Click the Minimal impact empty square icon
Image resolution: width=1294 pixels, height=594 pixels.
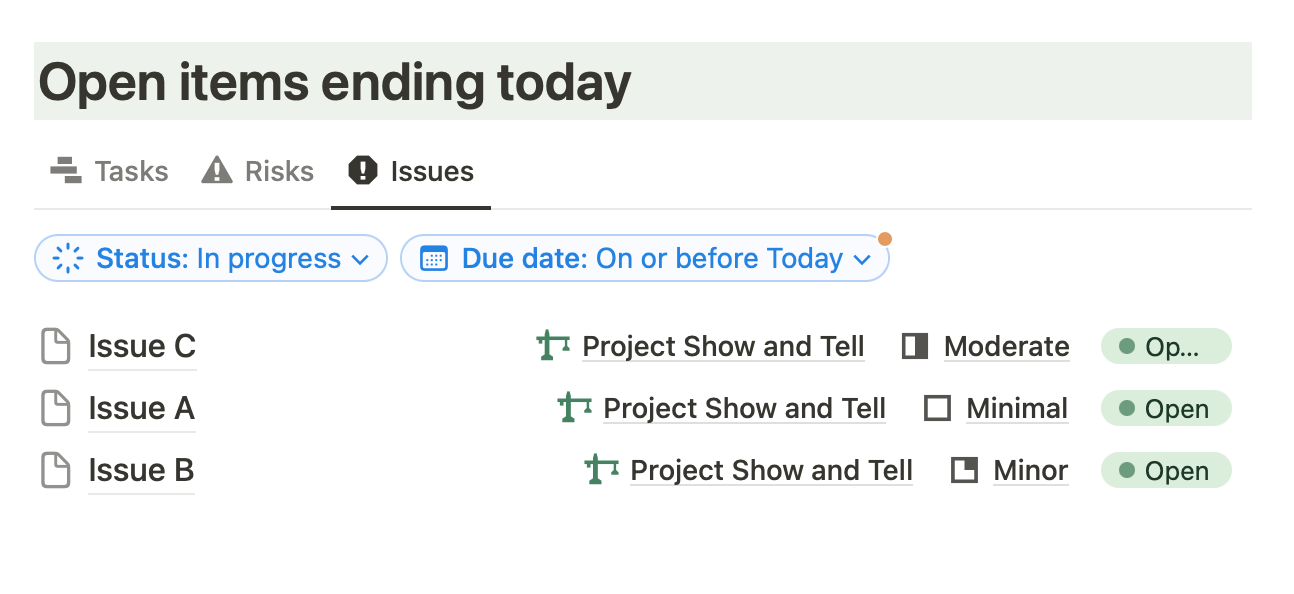point(938,408)
